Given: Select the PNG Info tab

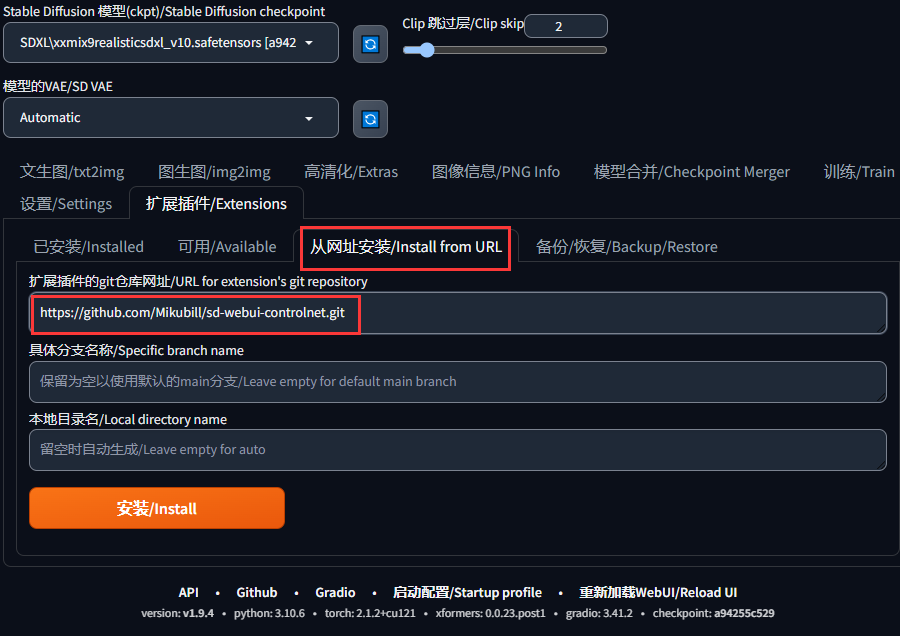Looking at the screenshot, I should click(x=495, y=172).
